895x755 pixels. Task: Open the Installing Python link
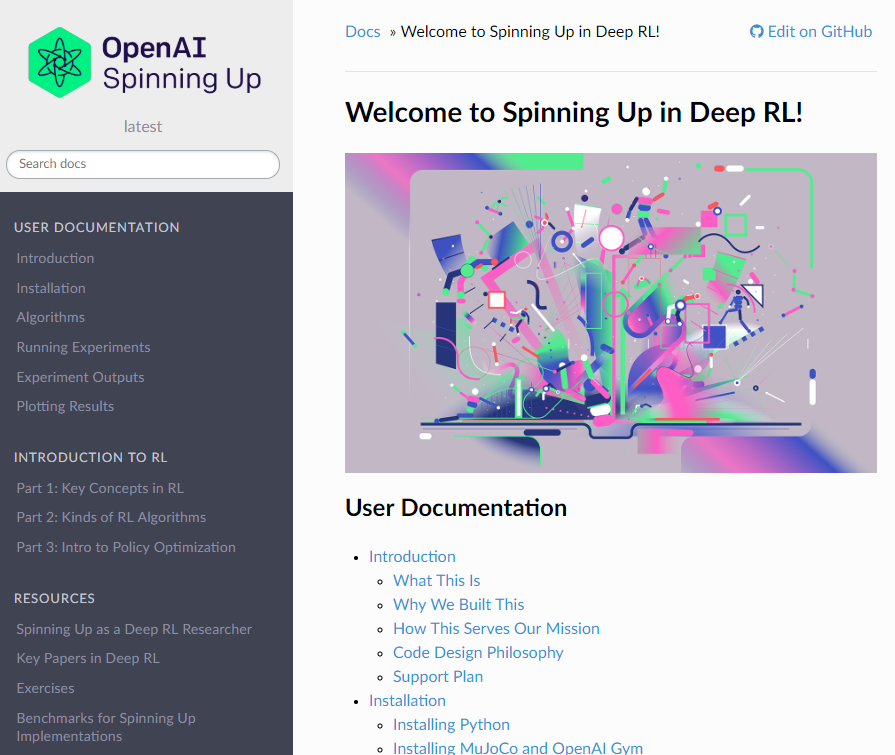[x=451, y=725]
